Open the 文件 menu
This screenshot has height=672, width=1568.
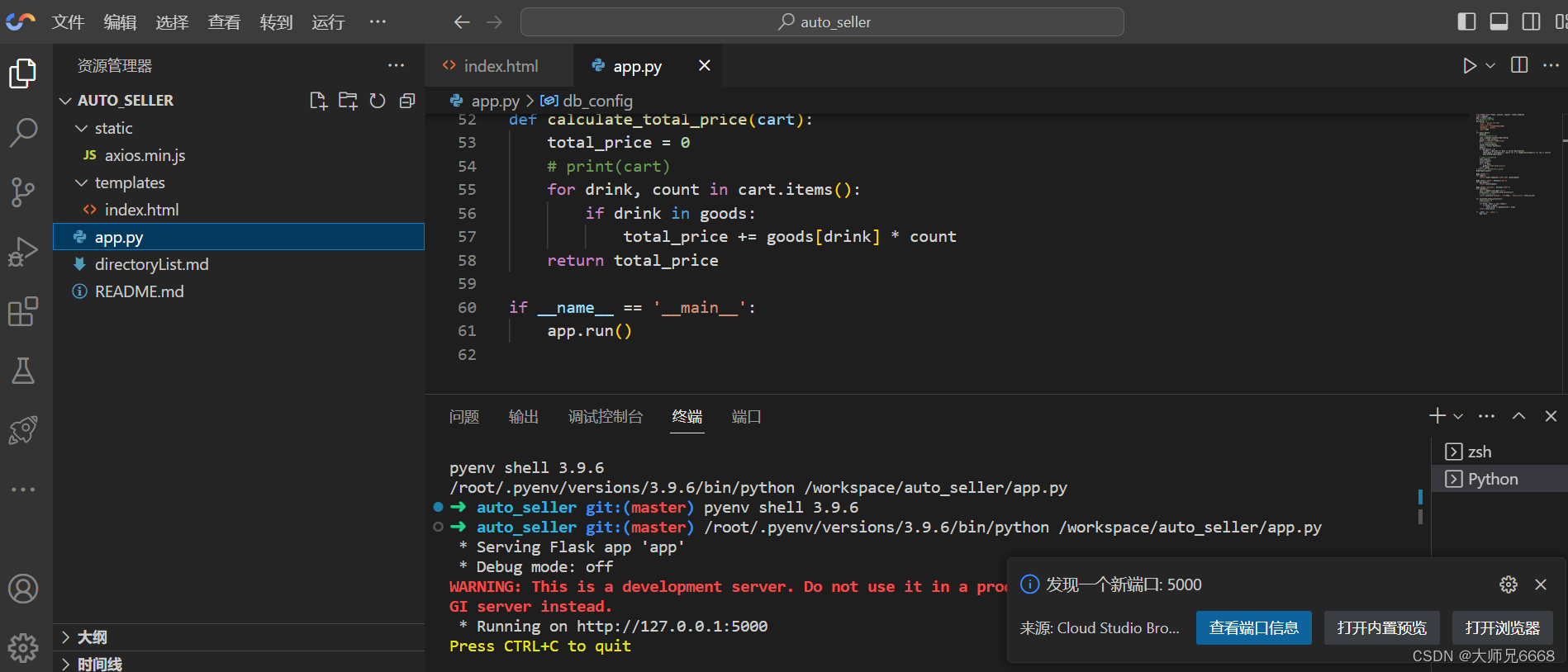(68, 22)
